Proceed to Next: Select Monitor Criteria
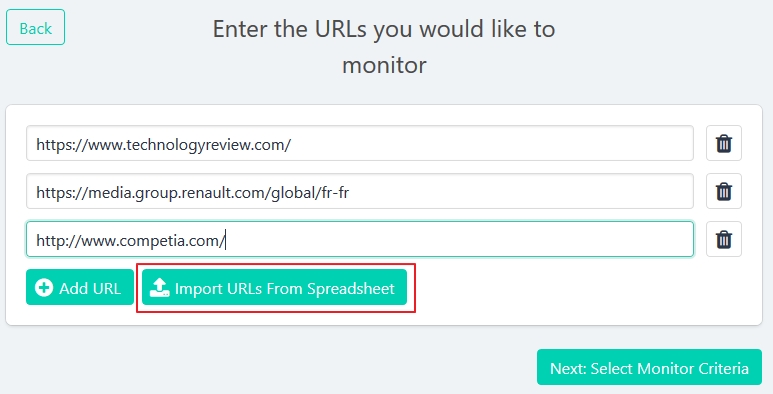 tap(649, 367)
